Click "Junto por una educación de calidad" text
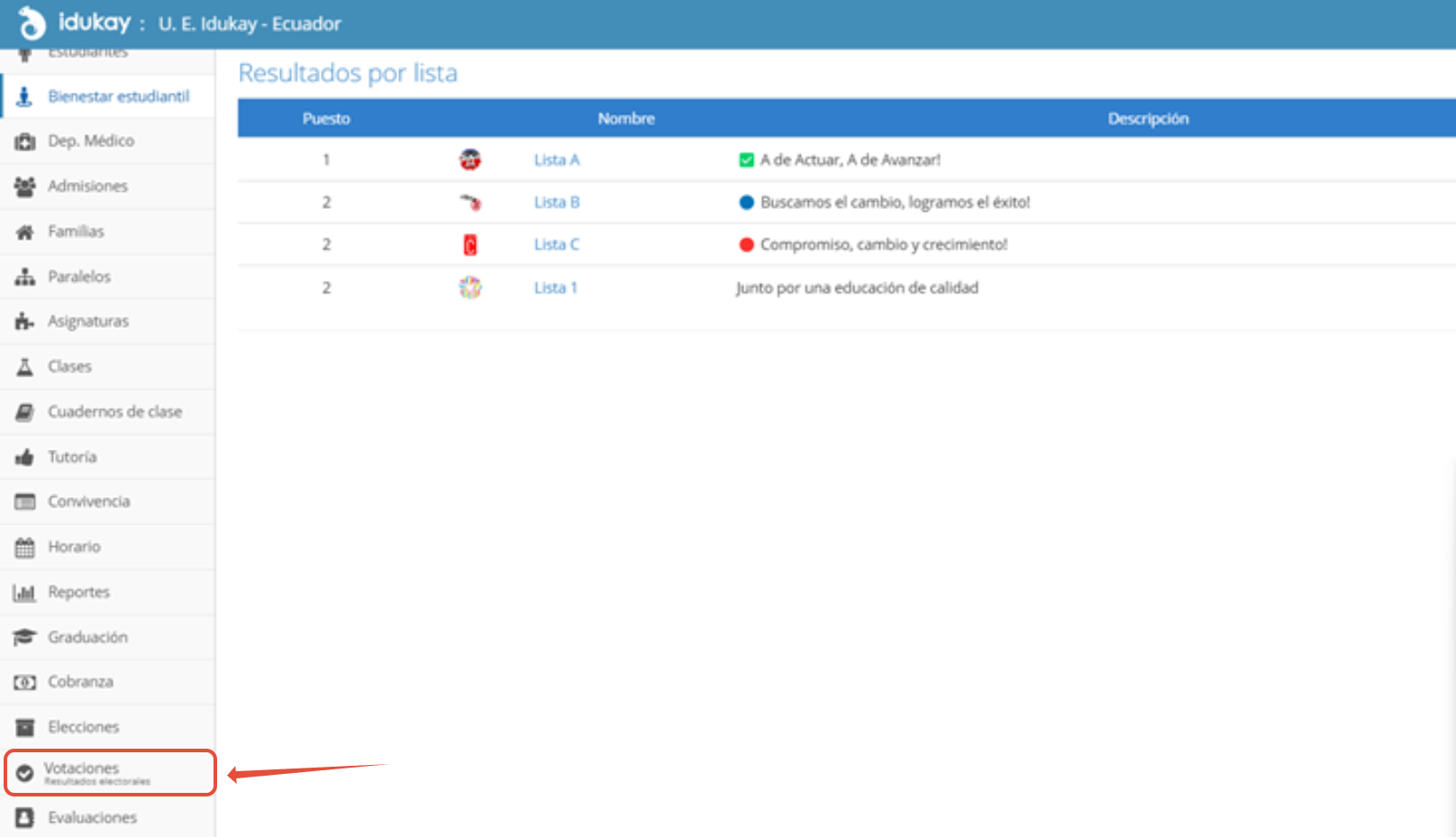The width and height of the screenshot is (1456, 837). pyautogui.click(x=857, y=287)
